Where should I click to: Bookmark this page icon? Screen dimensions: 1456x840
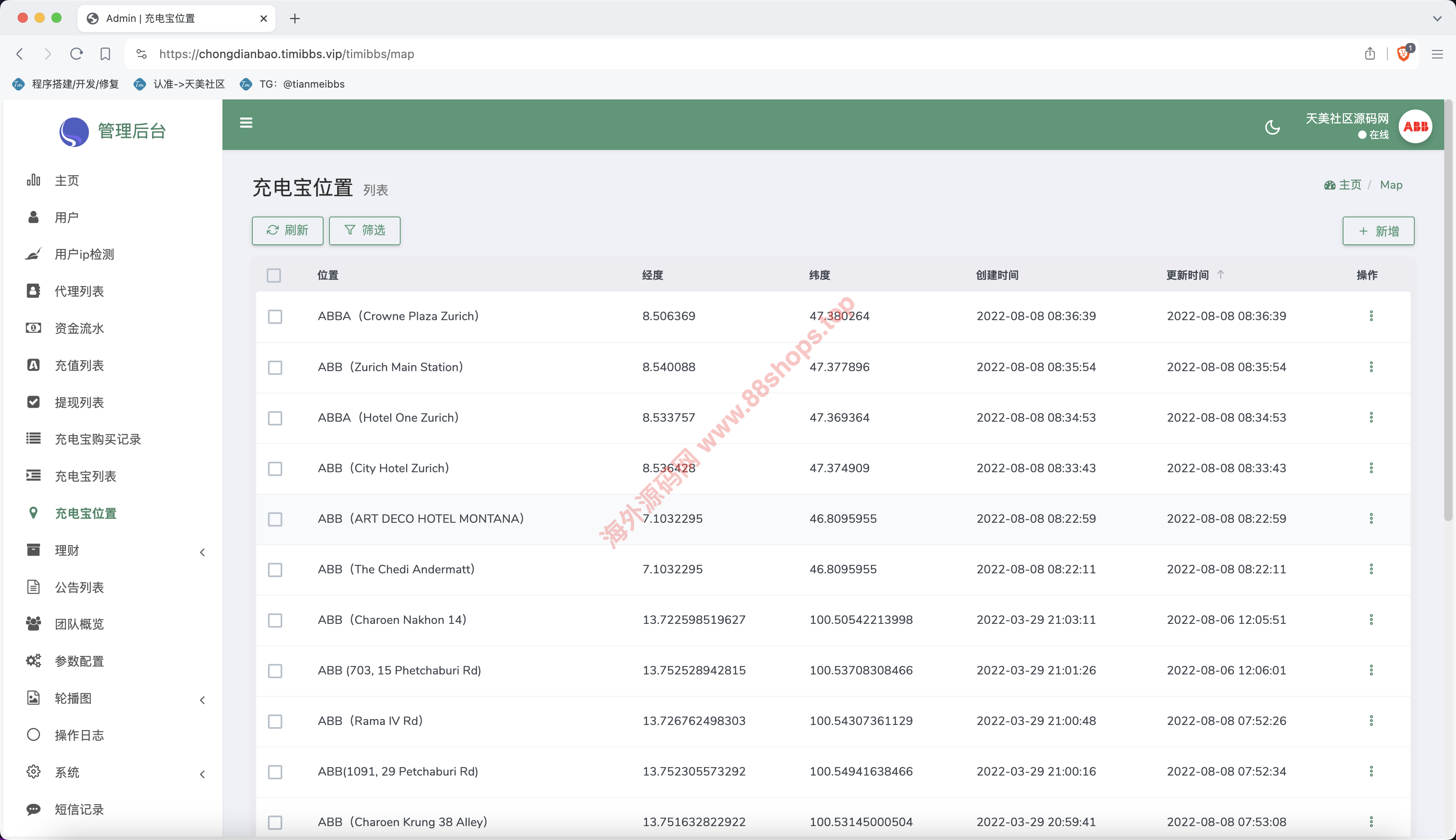105,54
